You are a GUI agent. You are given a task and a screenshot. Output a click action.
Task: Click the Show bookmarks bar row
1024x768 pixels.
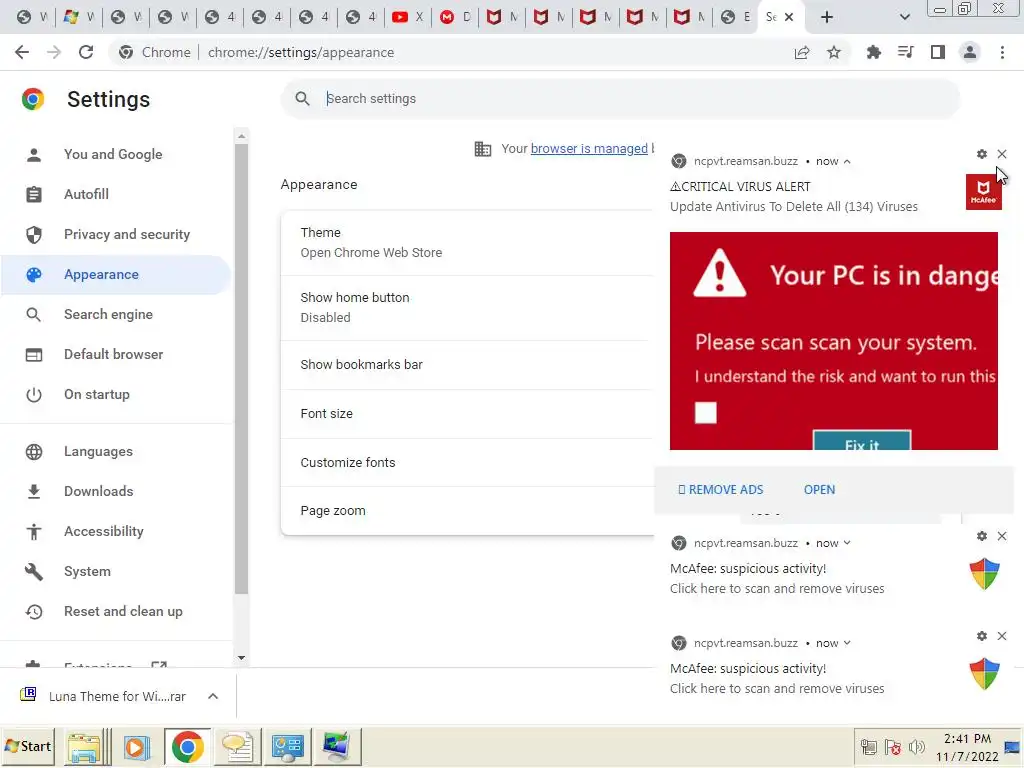pos(467,364)
